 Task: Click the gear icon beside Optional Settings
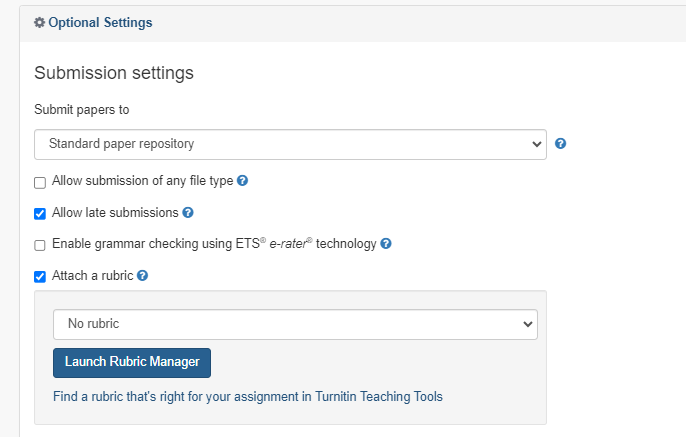[x=40, y=21]
